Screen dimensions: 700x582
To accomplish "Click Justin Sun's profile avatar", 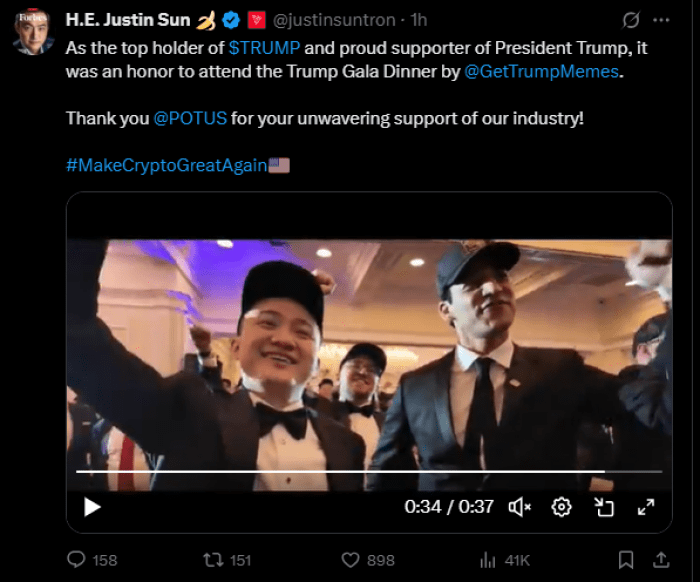I will pyautogui.click(x=33, y=31).
